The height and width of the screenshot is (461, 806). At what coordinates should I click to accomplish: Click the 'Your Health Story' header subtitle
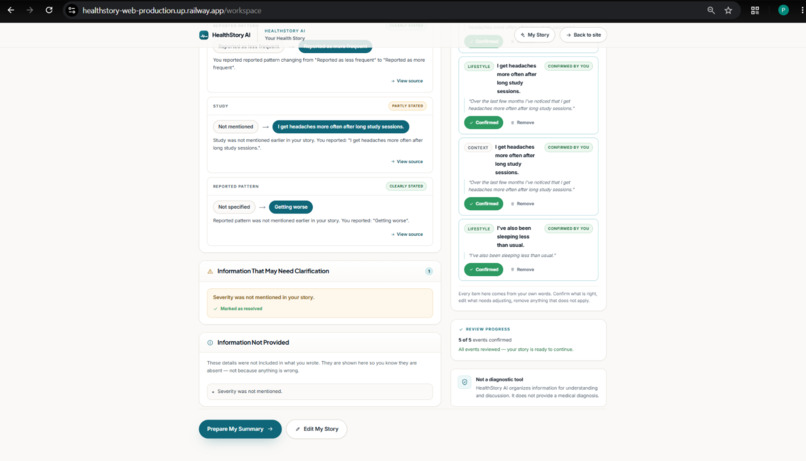[285, 38]
